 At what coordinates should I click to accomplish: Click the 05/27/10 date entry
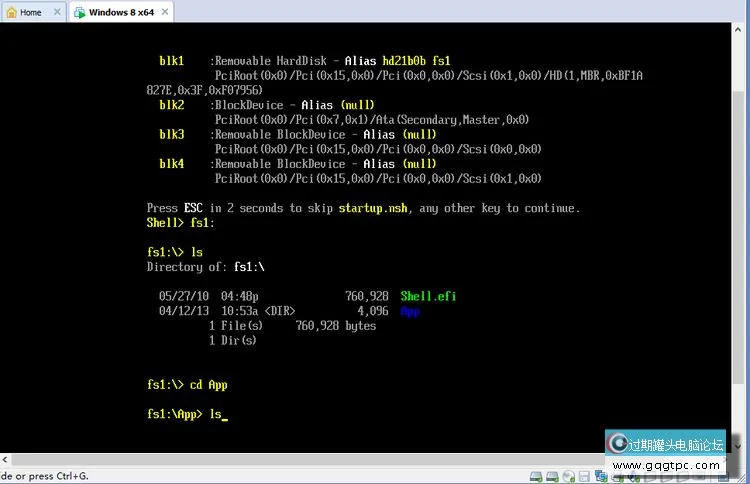tap(184, 297)
